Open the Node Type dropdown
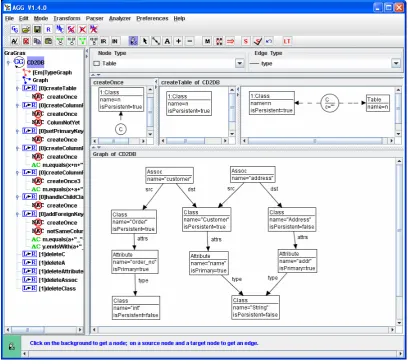408x364 pixels. (240, 63)
